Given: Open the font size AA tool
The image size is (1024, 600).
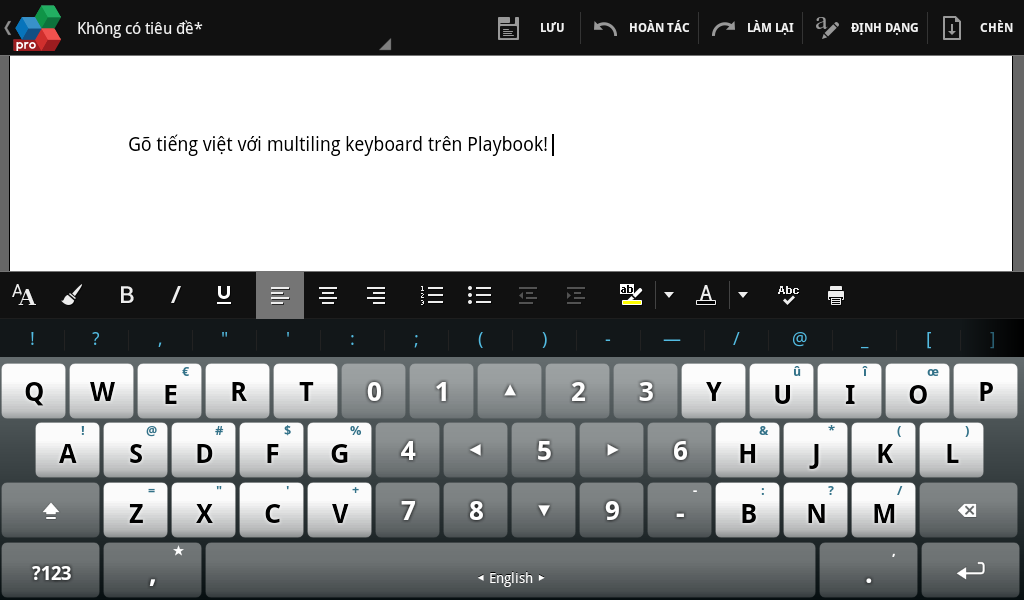Looking at the screenshot, I should tap(24, 295).
